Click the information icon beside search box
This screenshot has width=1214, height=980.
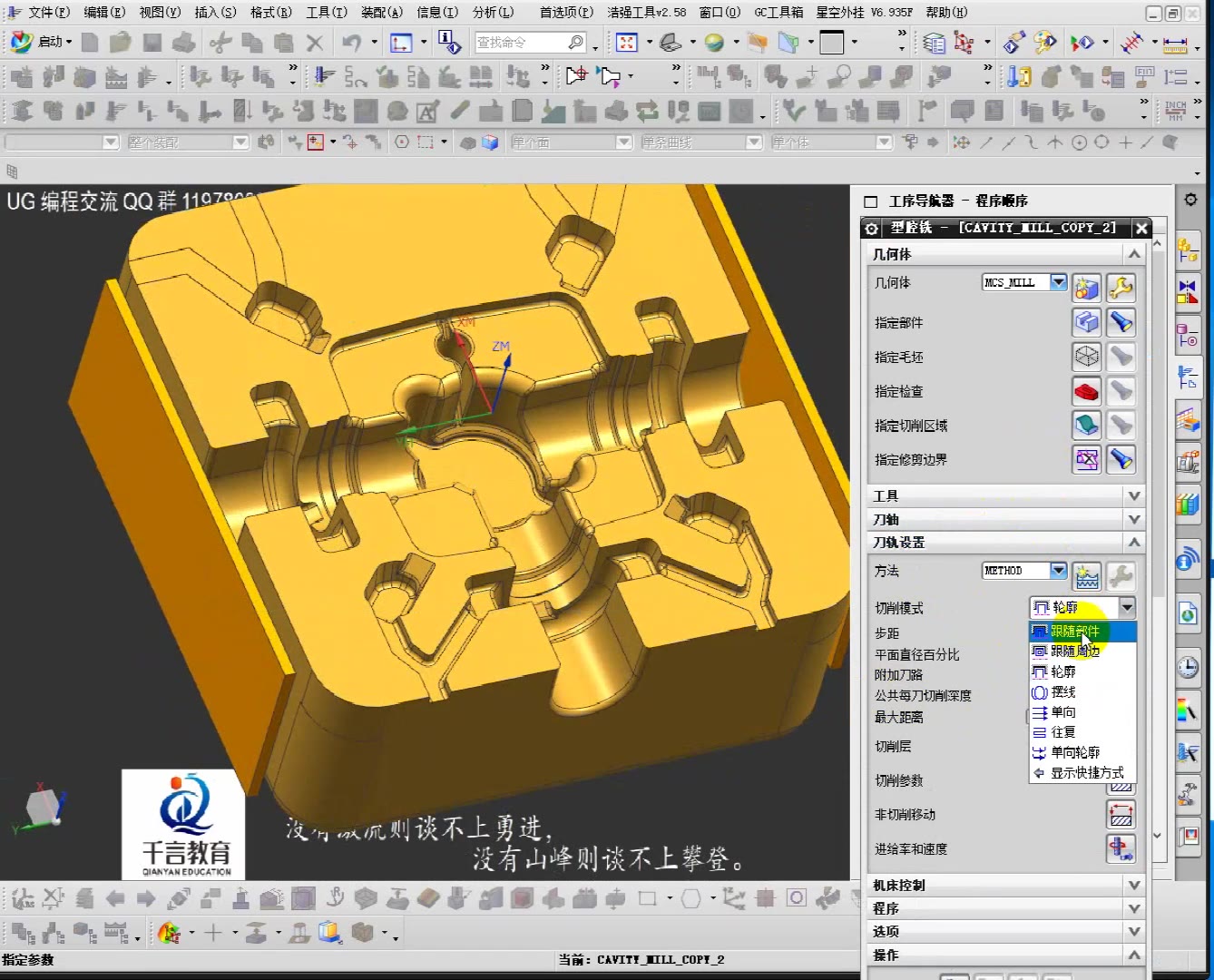(x=449, y=42)
